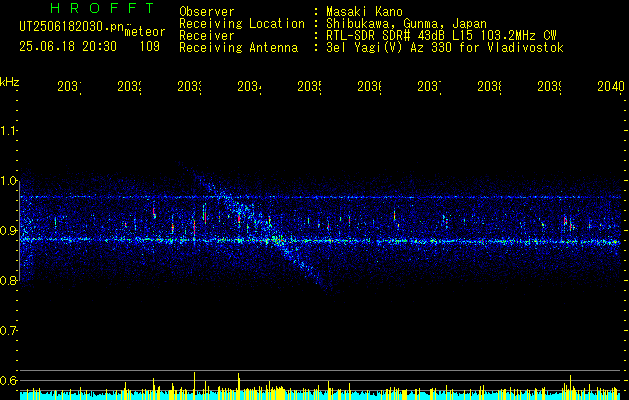Click the 2031 time axis marker

click(x=69, y=86)
